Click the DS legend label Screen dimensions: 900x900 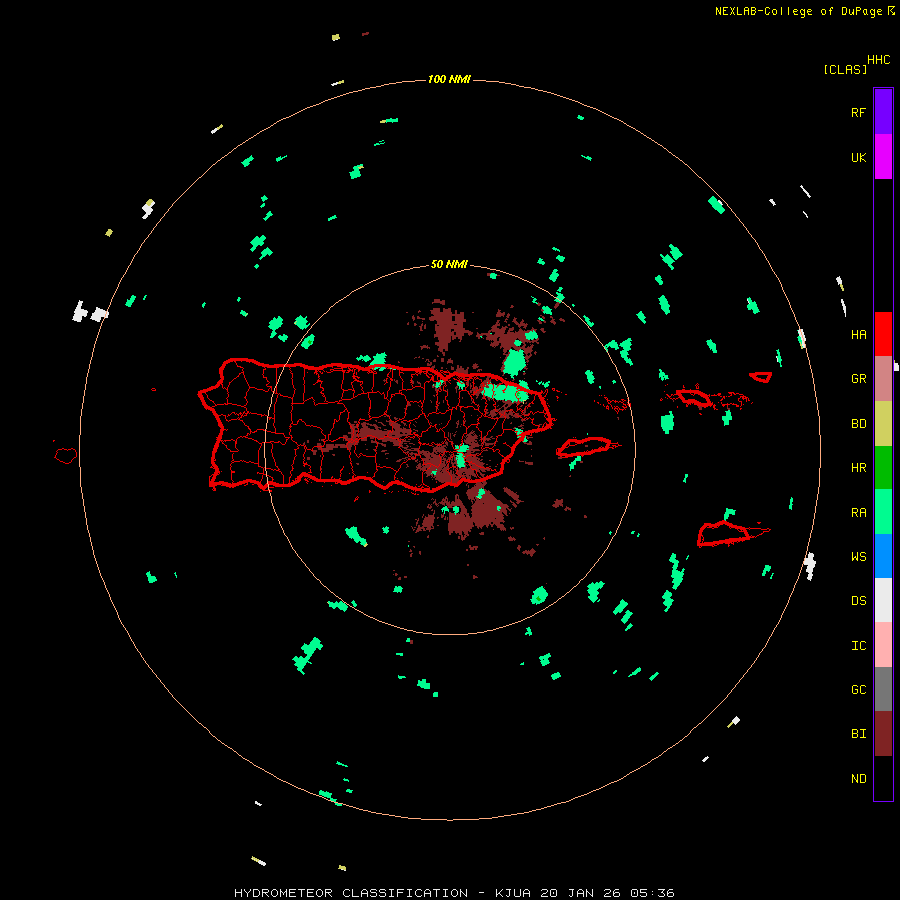coord(858,601)
